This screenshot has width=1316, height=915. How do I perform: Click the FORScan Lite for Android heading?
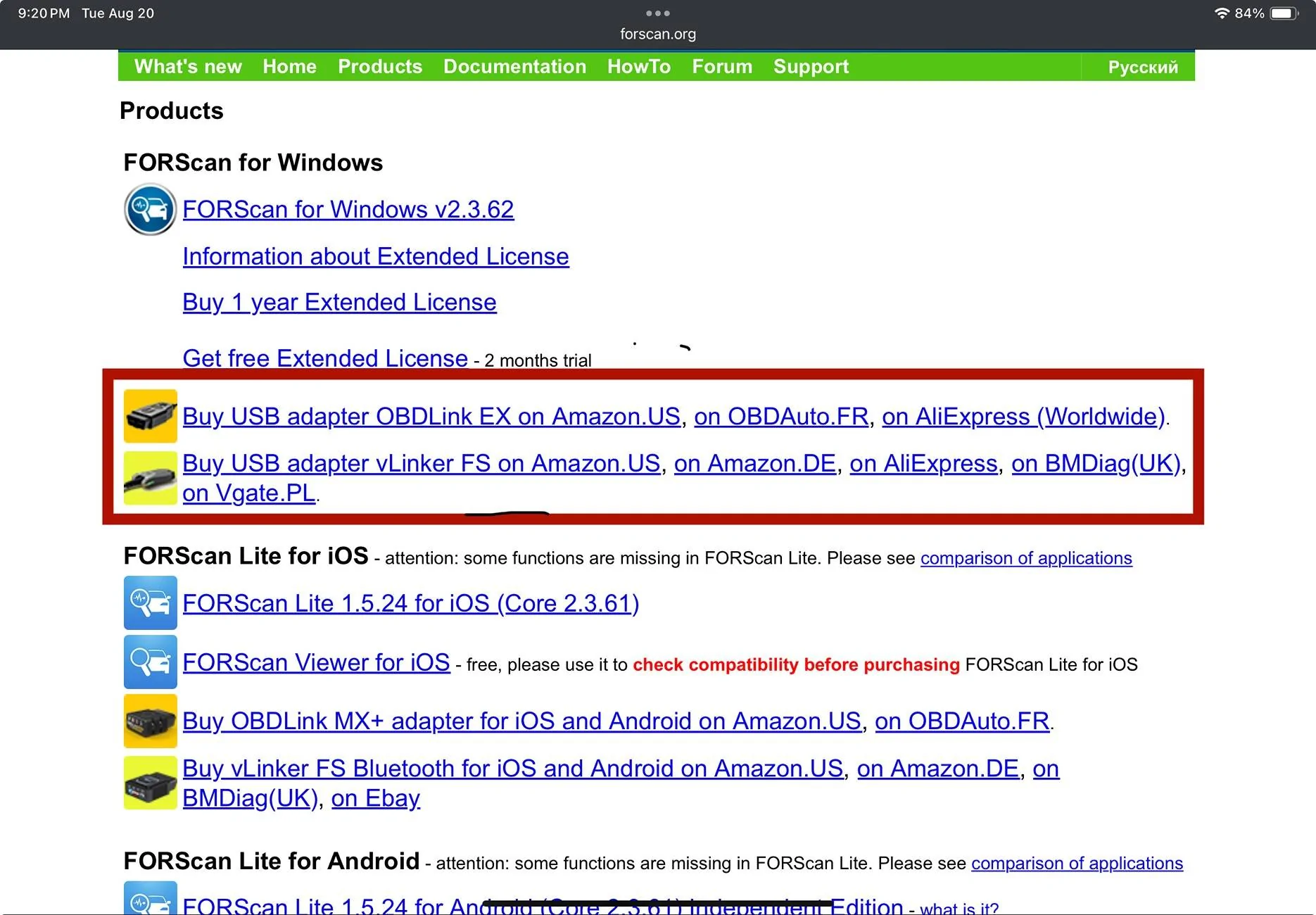point(272,862)
